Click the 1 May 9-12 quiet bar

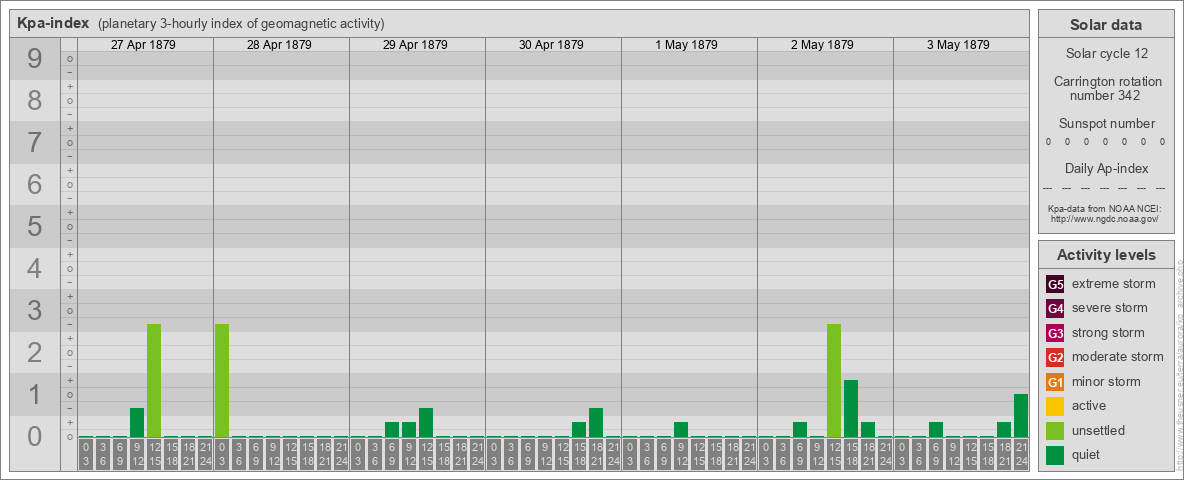(680, 429)
